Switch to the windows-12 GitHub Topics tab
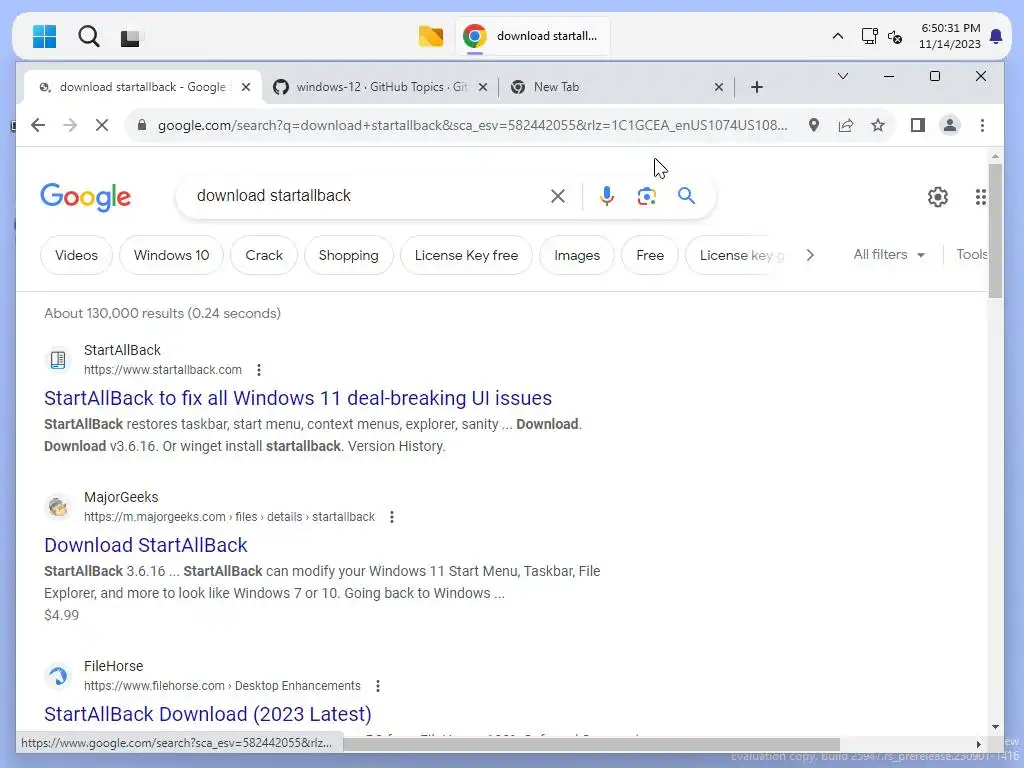 coord(381,87)
